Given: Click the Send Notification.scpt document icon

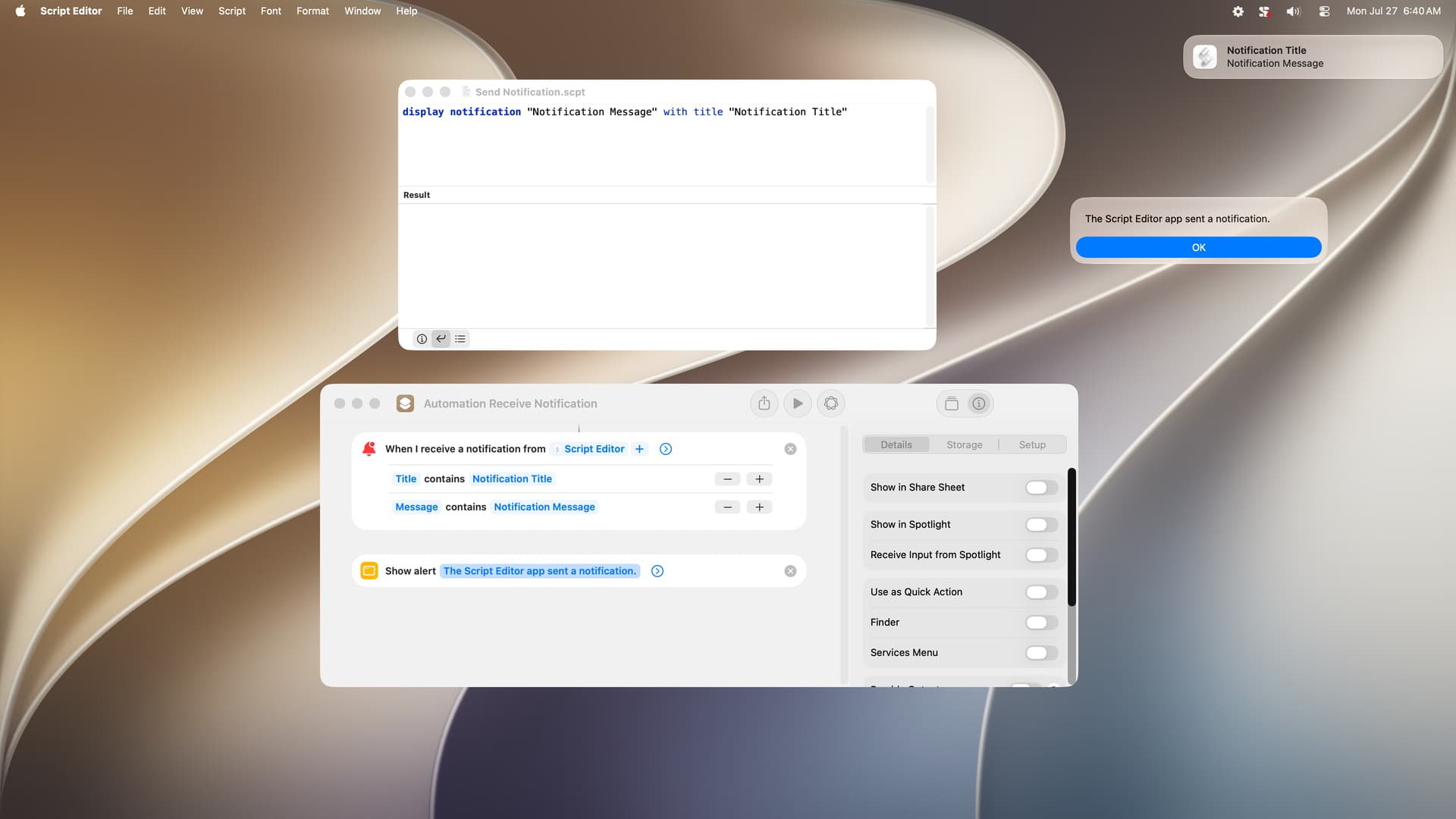Looking at the screenshot, I should pos(466,92).
